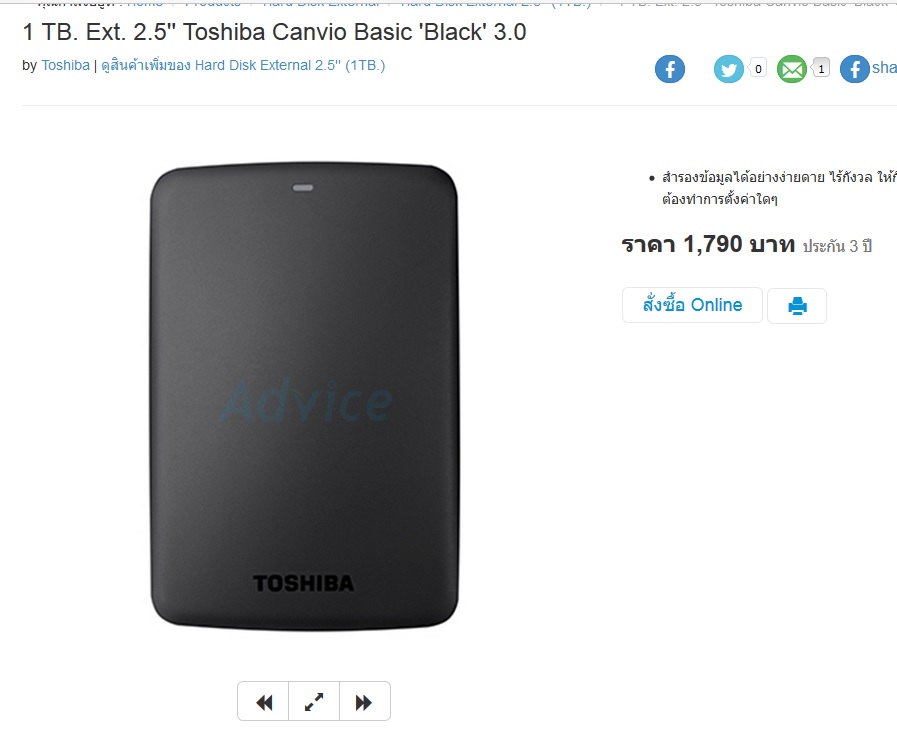Image resolution: width=897 pixels, height=743 pixels.
Task: Click the Toshiba hard drive product image
Action: pos(304,396)
